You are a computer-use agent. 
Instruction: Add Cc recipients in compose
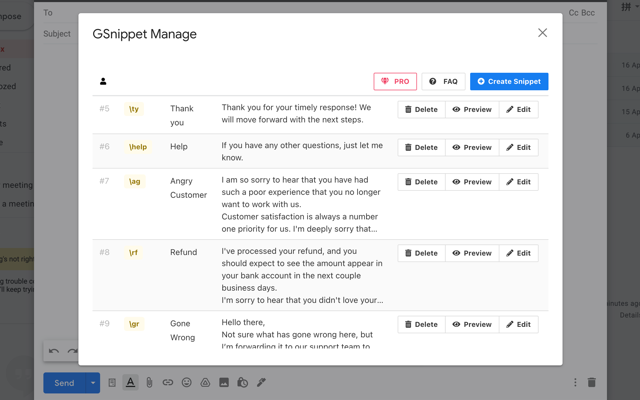click(573, 13)
